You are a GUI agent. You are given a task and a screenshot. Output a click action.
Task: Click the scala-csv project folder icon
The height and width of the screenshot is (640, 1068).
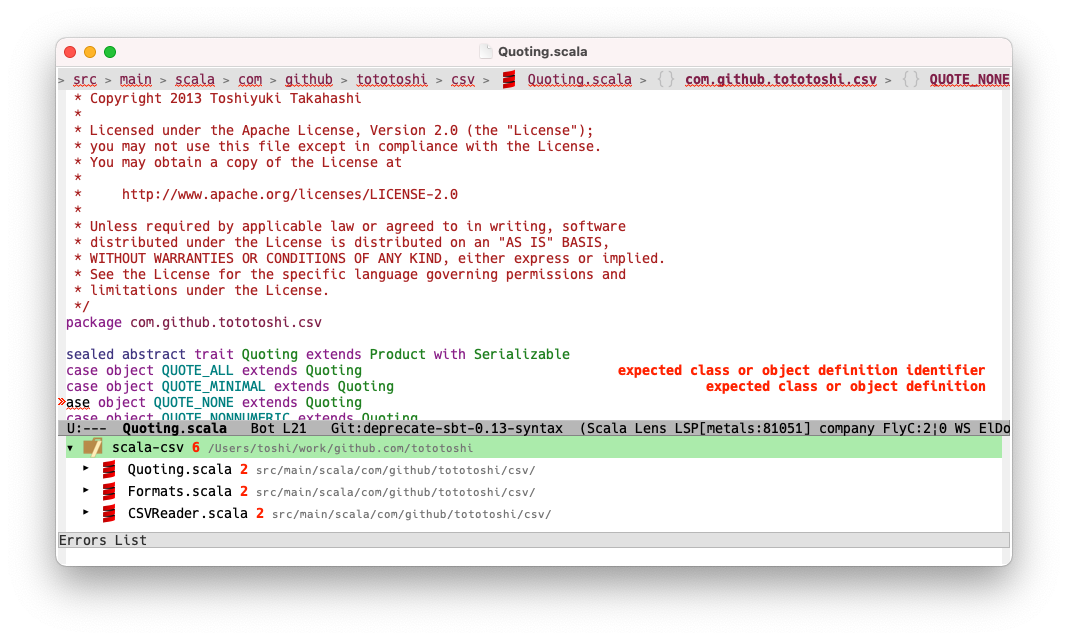93,447
